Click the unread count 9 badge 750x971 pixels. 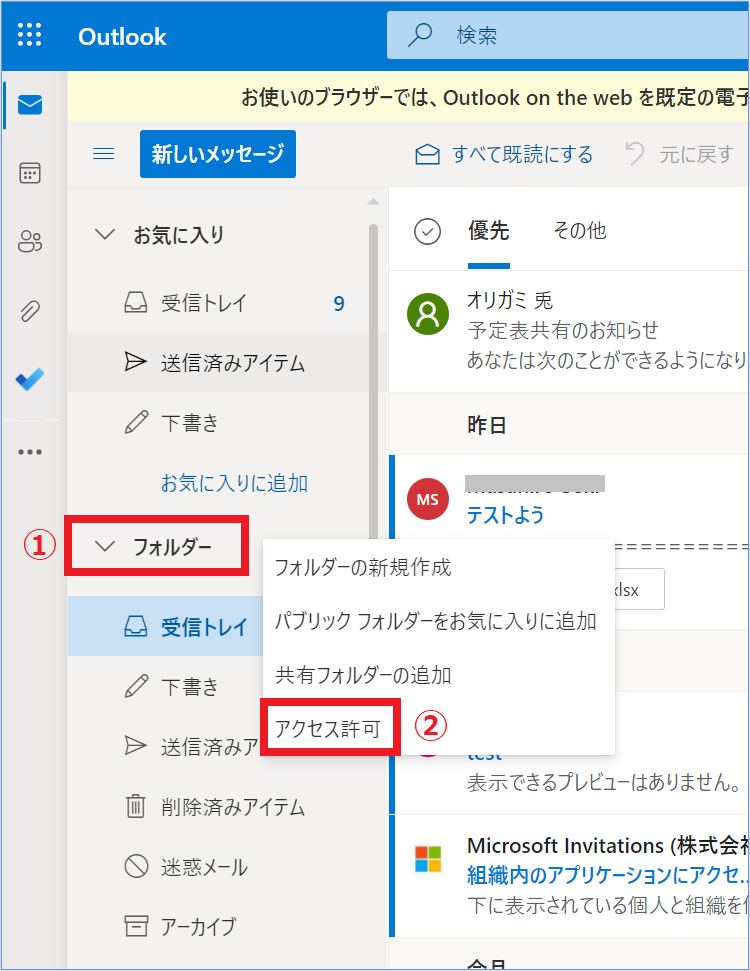pos(339,303)
